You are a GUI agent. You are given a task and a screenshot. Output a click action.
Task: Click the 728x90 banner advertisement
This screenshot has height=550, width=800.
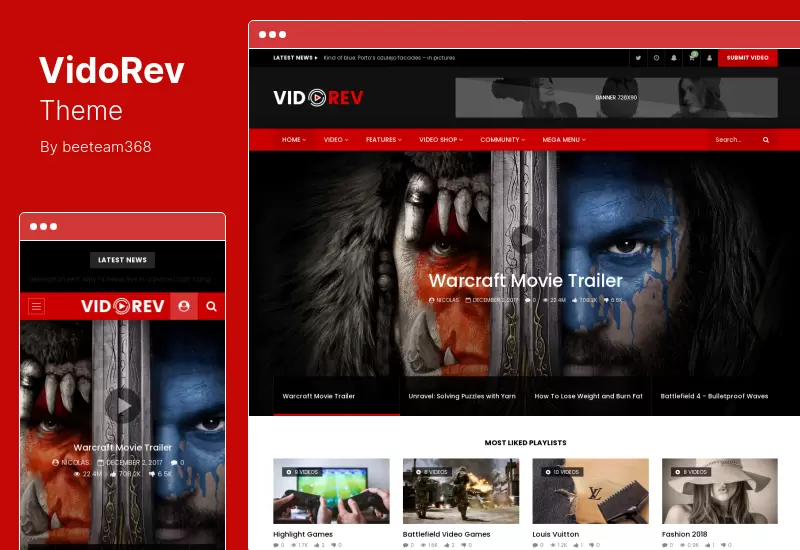pyautogui.click(x=616, y=97)
